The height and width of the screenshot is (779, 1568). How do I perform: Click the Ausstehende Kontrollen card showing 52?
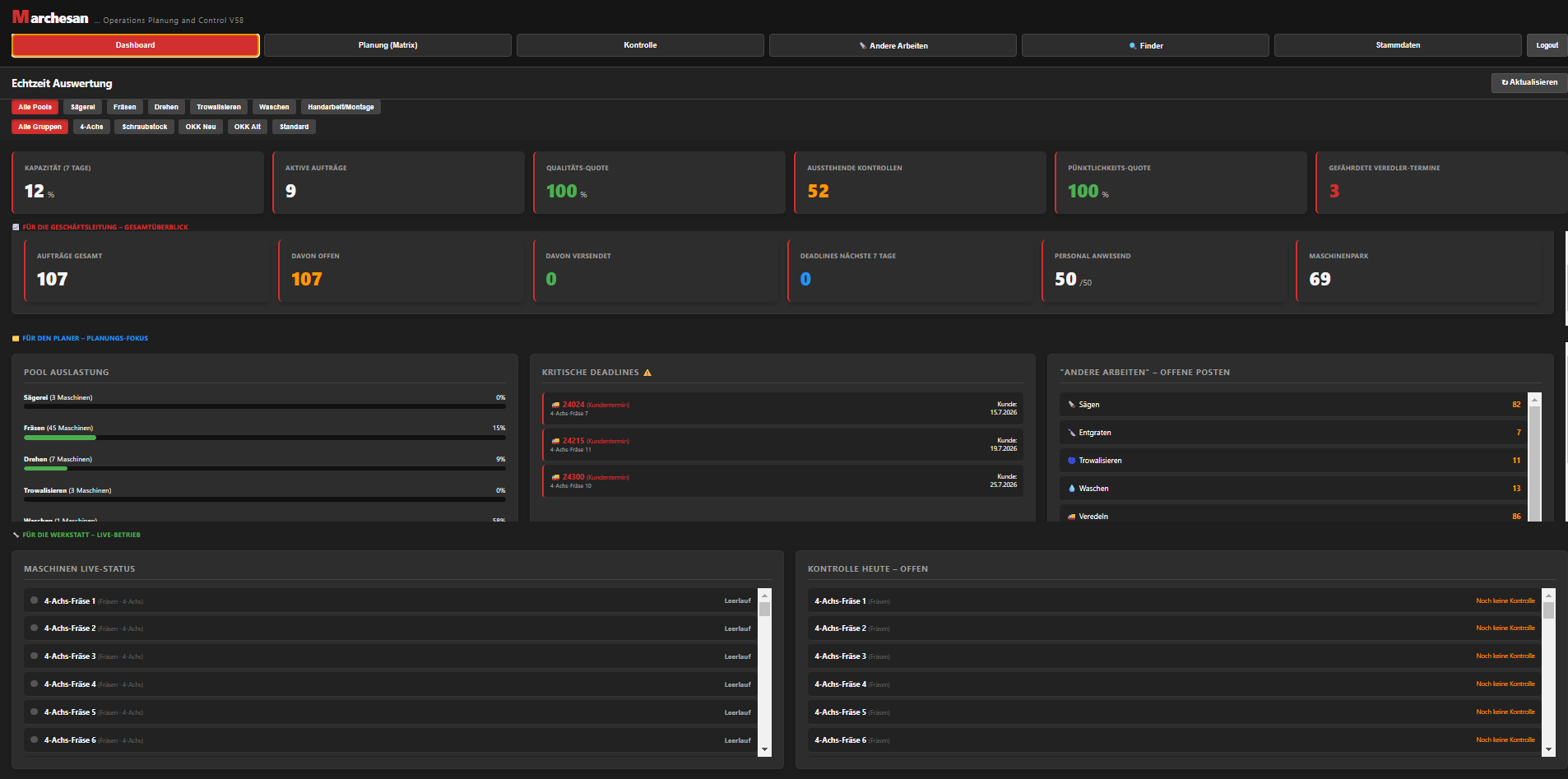click(920, 183)
